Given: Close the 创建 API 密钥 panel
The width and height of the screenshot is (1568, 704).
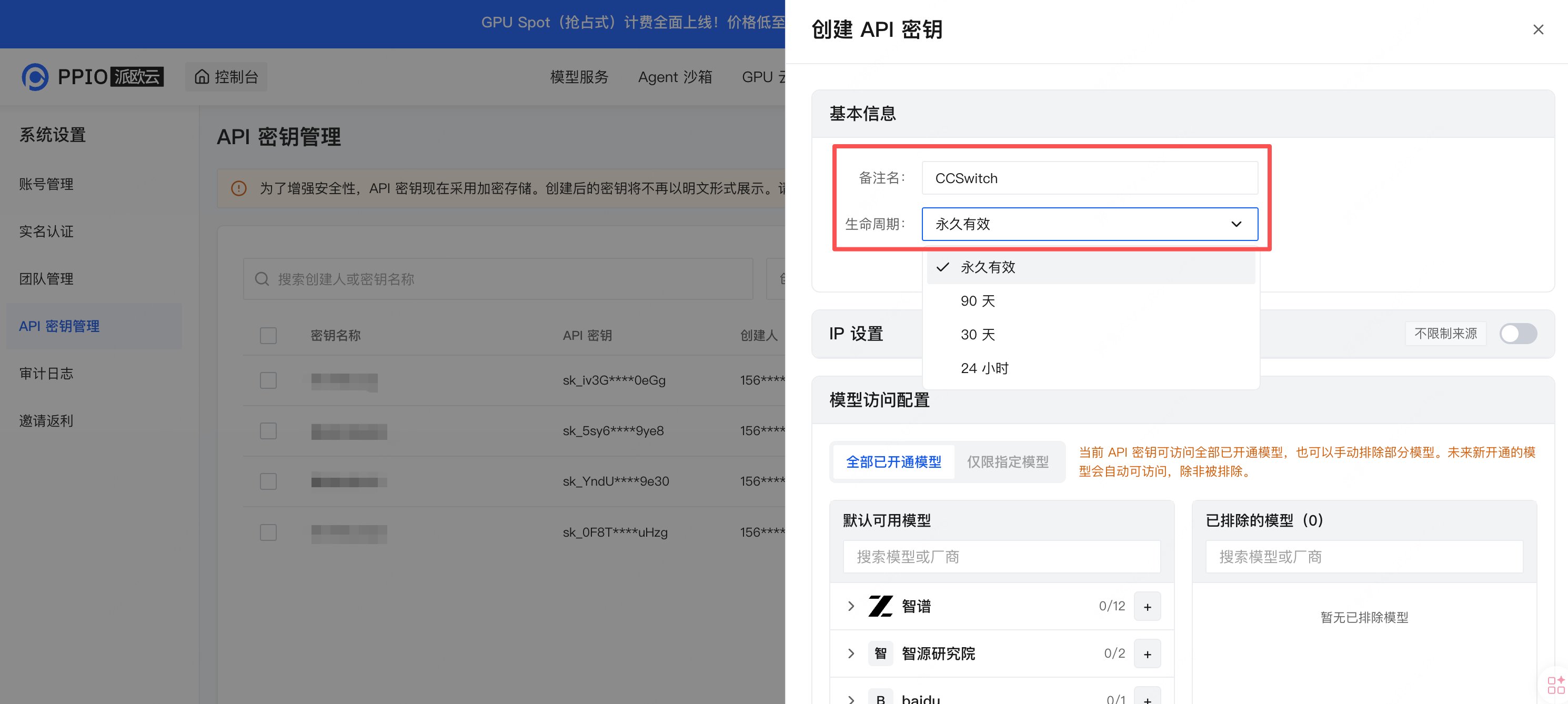Looking at the screenshot, I should point(1538,29).
